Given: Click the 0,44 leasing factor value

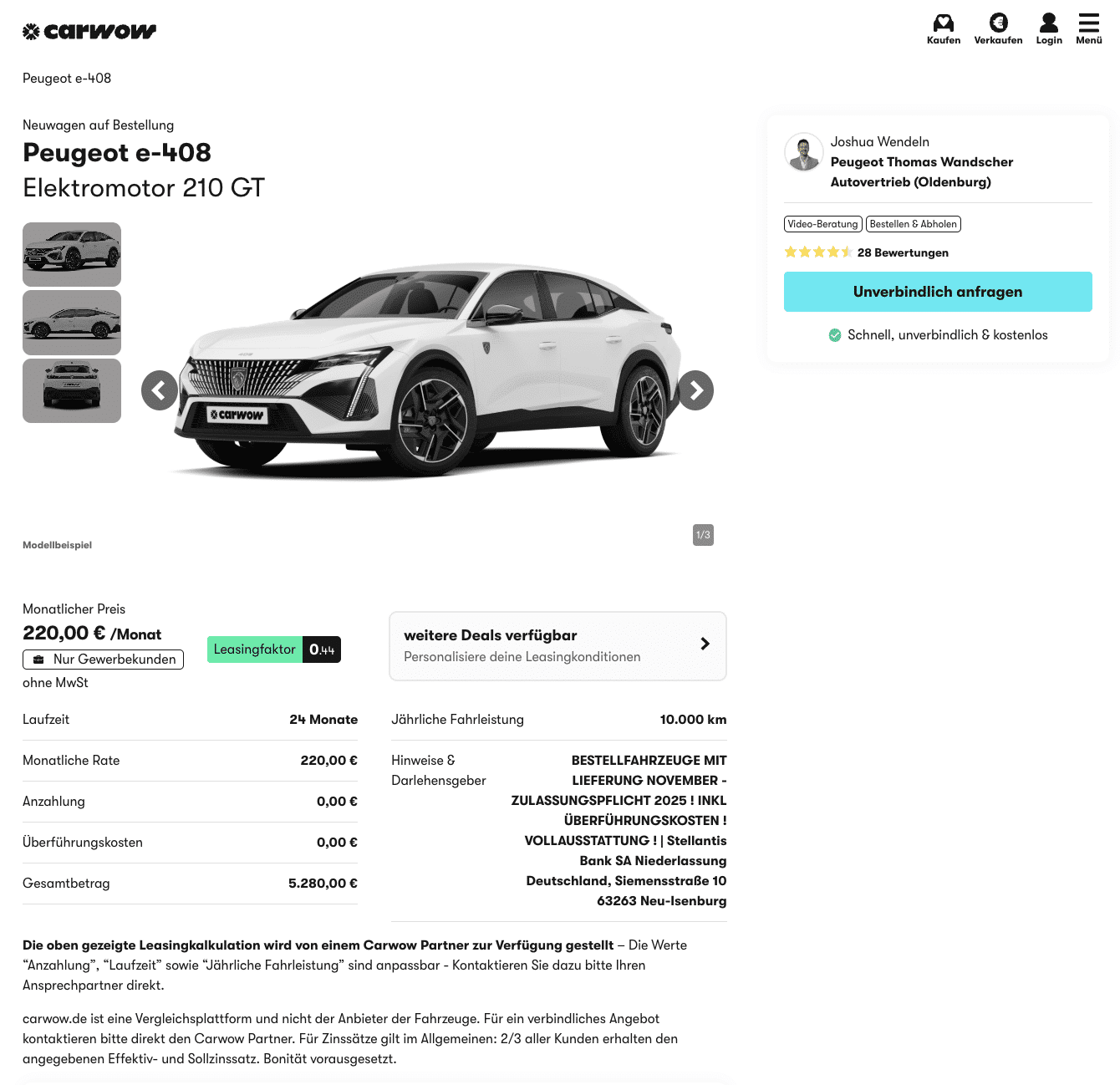Looking at the screenshot, I should [x=322, y=649].
